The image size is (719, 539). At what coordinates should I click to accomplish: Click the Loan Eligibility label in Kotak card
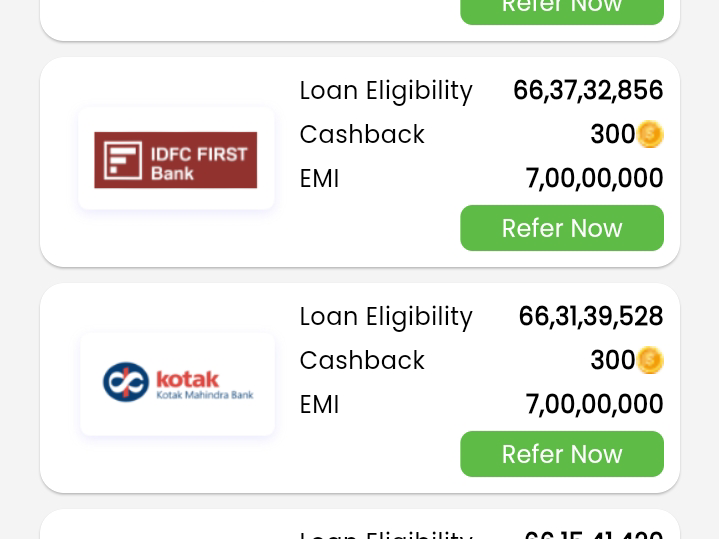pos(386,317)
